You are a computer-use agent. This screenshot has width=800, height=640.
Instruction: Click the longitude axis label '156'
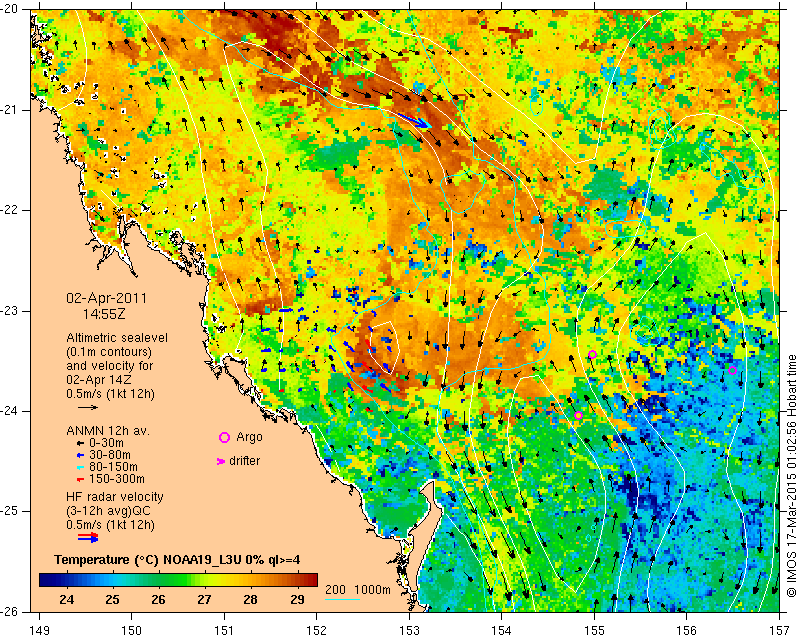[687, 631]
